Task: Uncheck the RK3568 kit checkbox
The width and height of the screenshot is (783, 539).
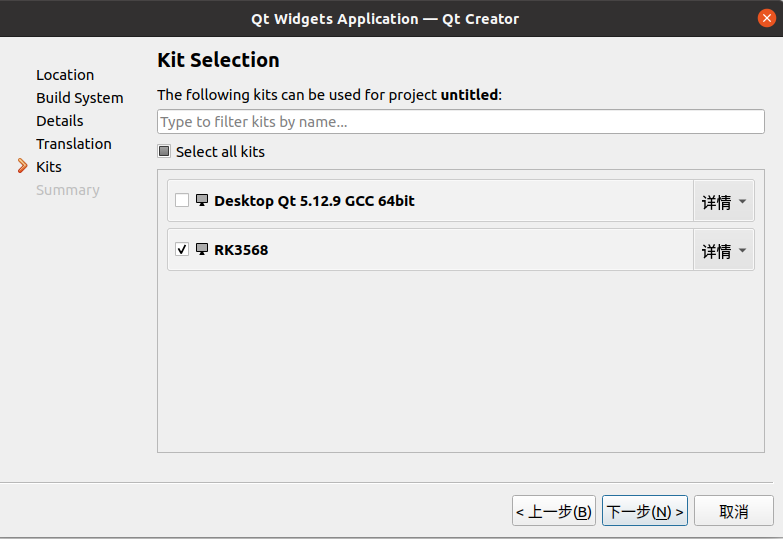Action: (182, 249)
